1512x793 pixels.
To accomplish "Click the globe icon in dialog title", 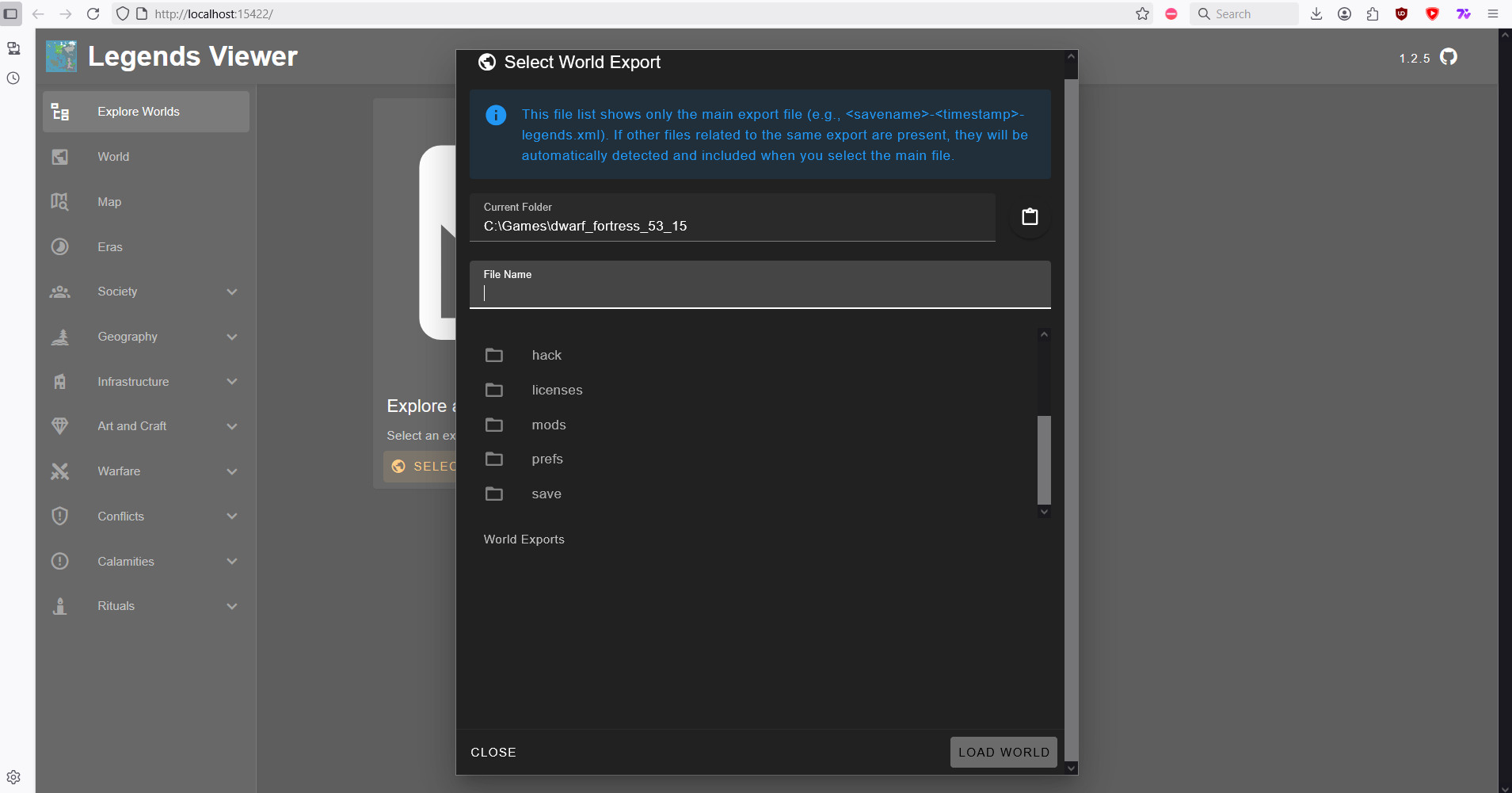I will tap(487, 62).
